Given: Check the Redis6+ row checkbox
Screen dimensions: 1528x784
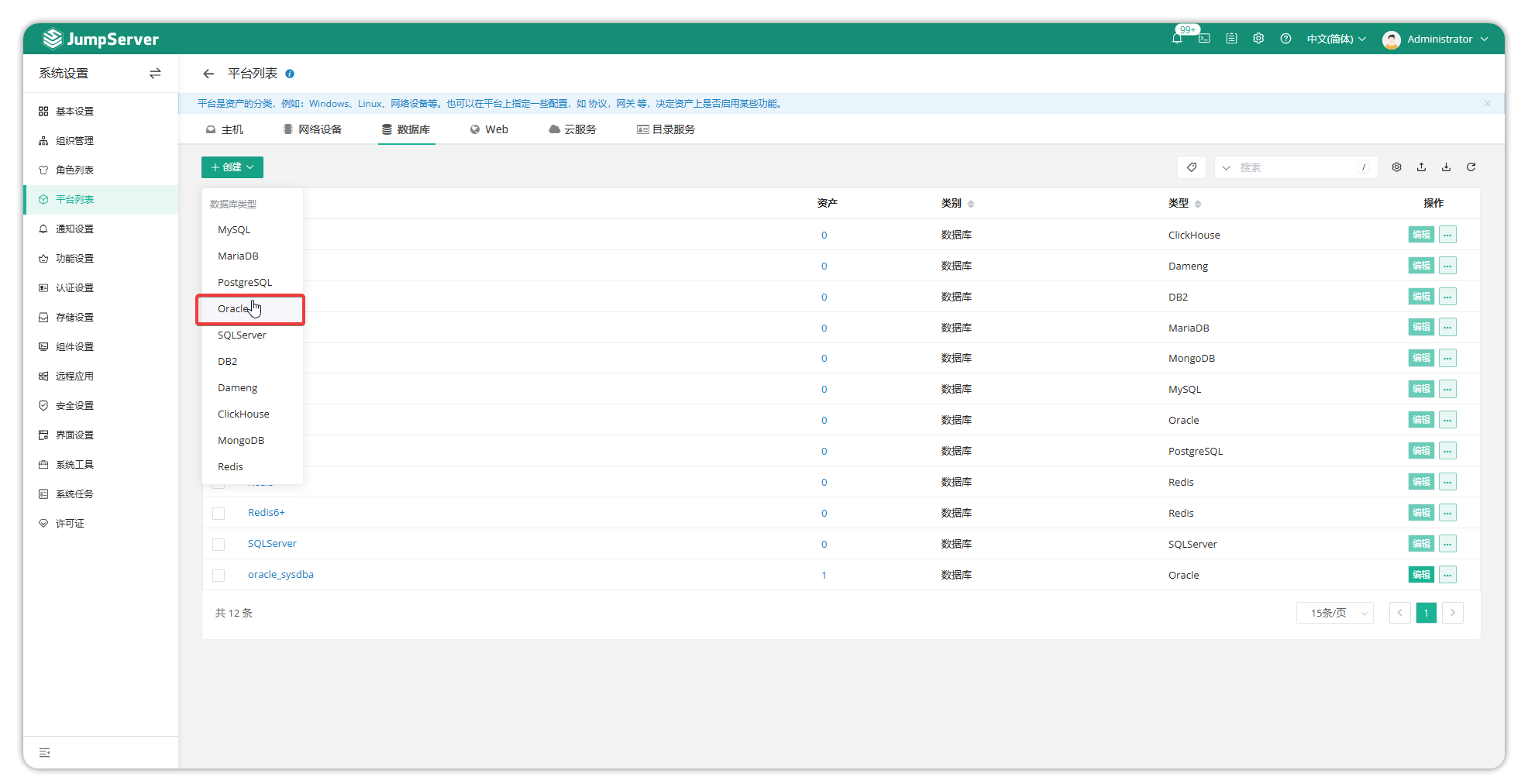Looking at the screenshot, I should [x=219, y=514].
